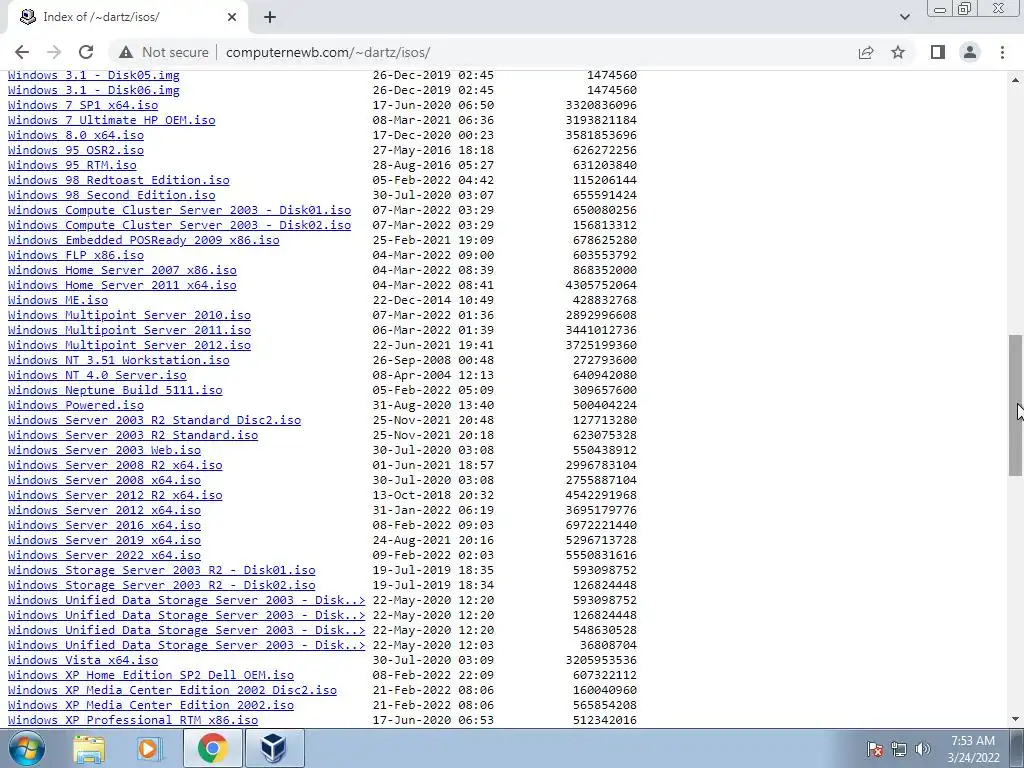Expand the tab search dropdown

click(x=904, y=17)
